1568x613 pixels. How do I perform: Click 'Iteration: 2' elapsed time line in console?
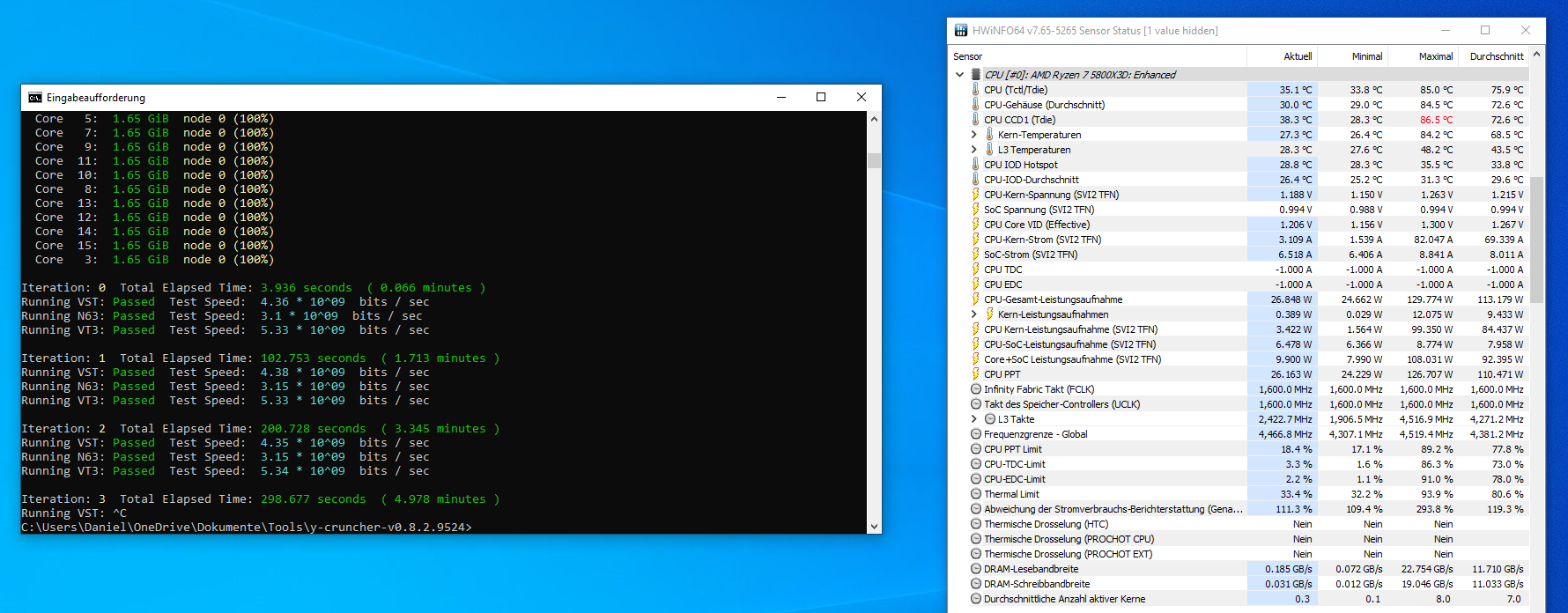pos(261,429)
